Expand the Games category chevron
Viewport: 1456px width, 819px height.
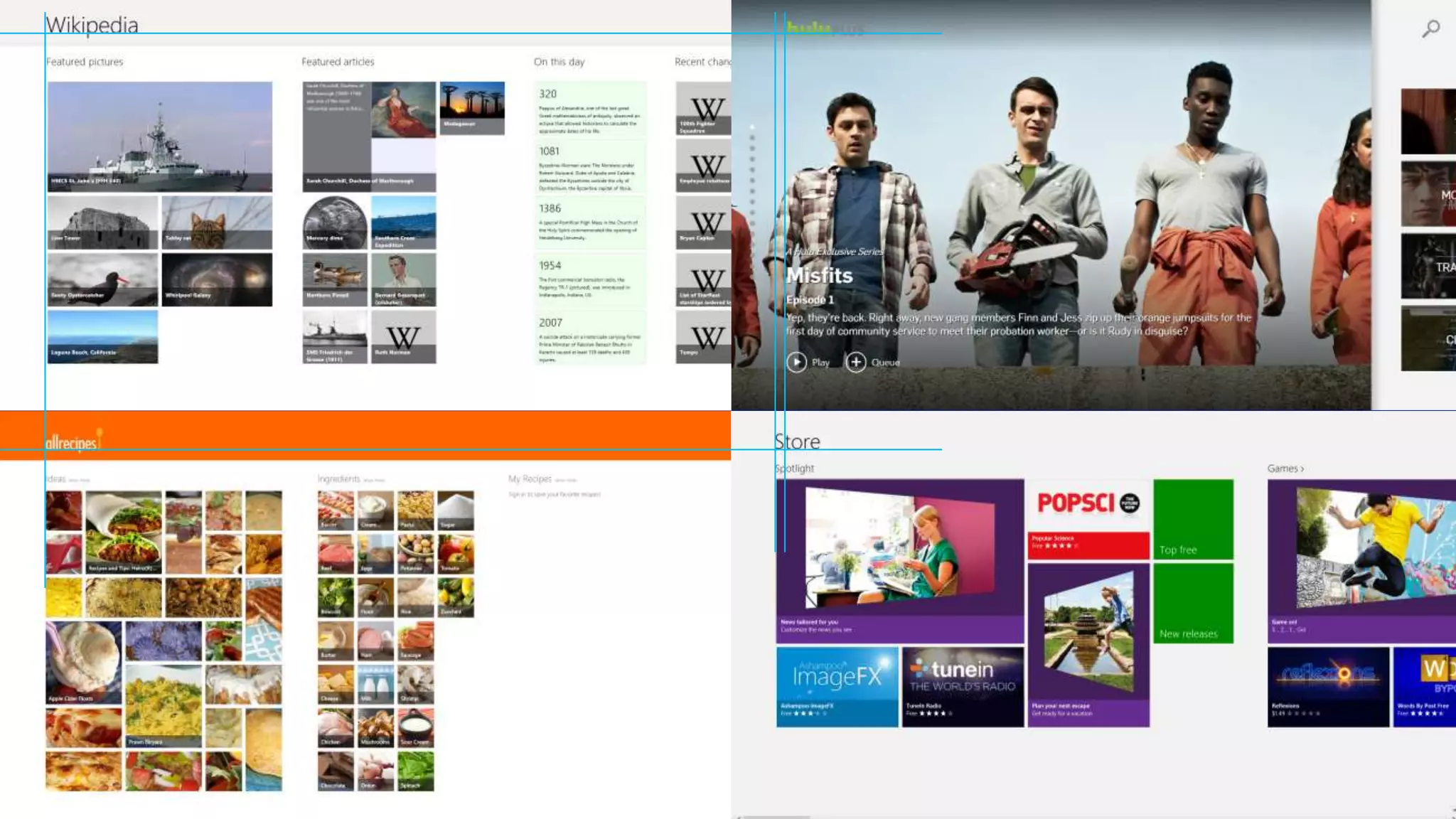(x=1302, y=469)
